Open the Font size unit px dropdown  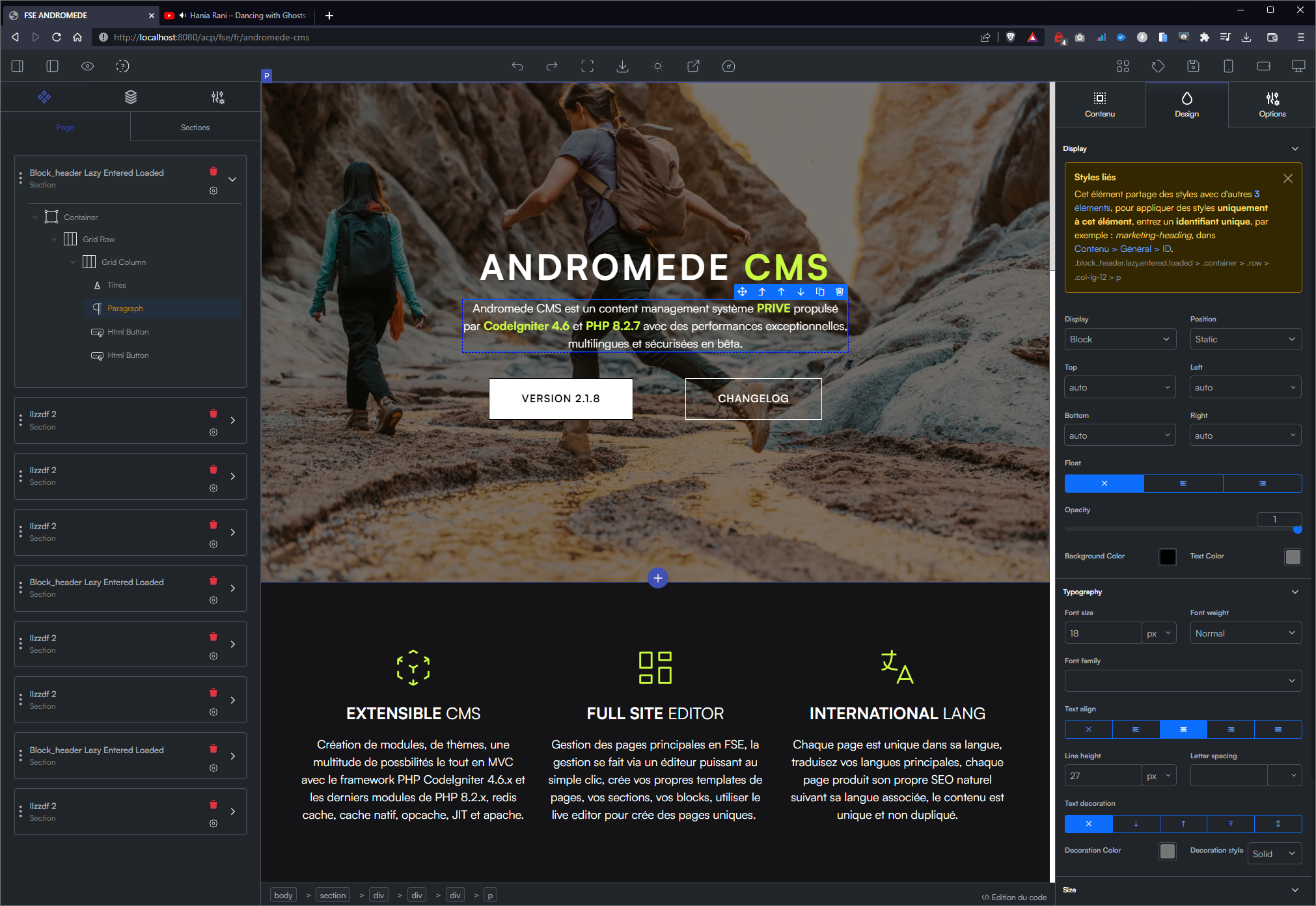1159,633
